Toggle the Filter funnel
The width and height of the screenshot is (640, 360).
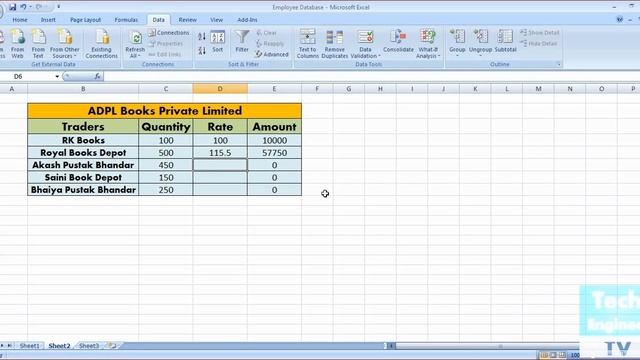pos(242,42)
